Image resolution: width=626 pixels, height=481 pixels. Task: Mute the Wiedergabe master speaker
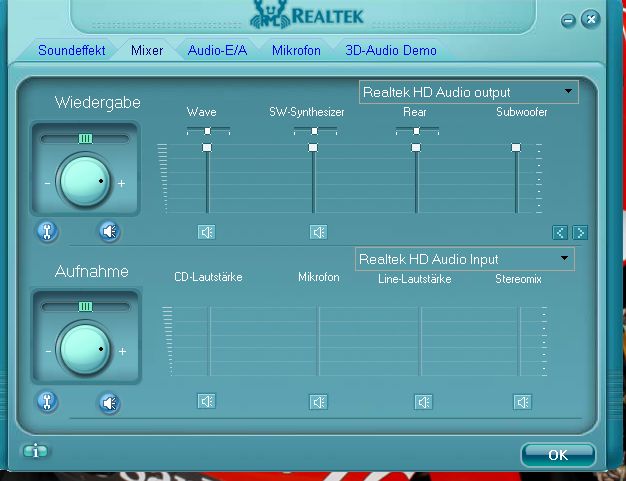point(109,232)
